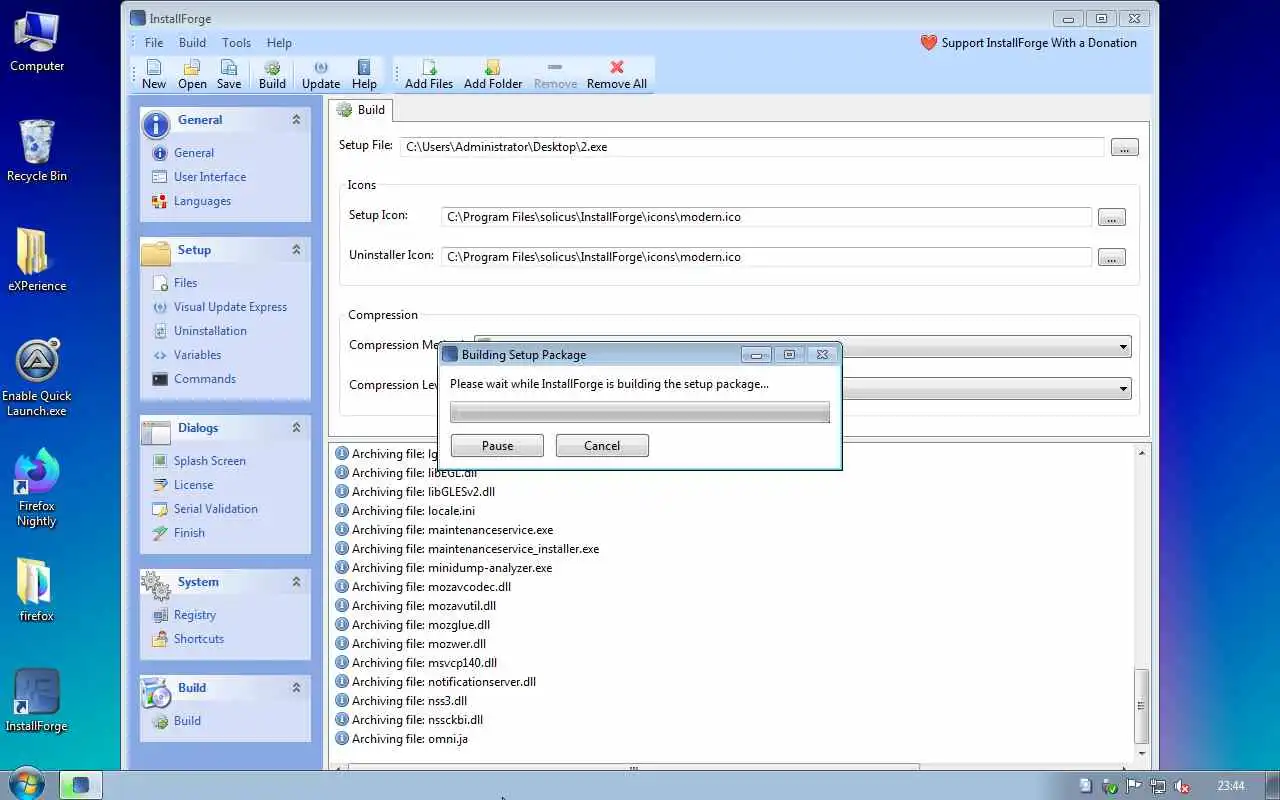
Task: Click the Setup Icon path field
Action: [x=765, y=217]
